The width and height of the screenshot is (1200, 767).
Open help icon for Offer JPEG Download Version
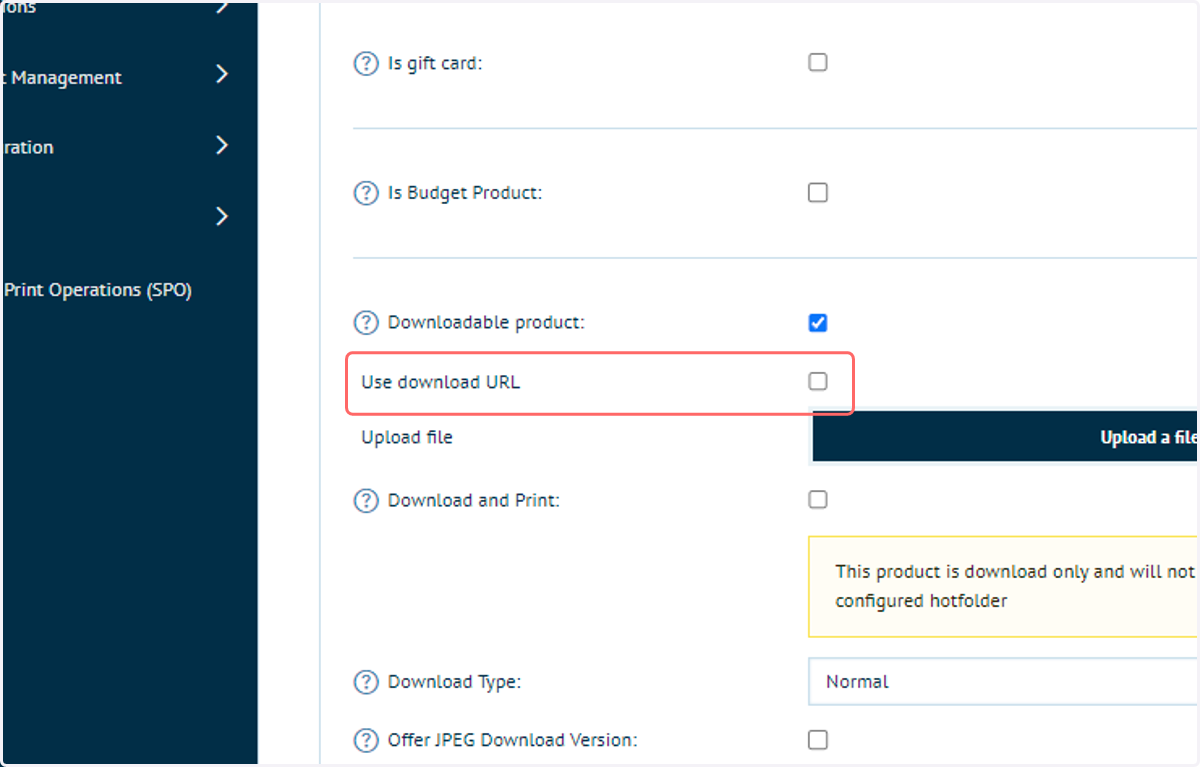click(366, 740)
